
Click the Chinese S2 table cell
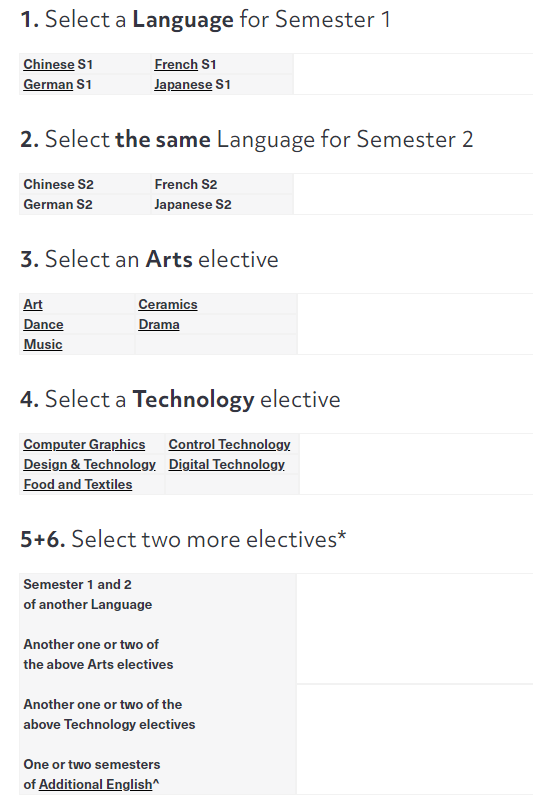click(85, 184)
